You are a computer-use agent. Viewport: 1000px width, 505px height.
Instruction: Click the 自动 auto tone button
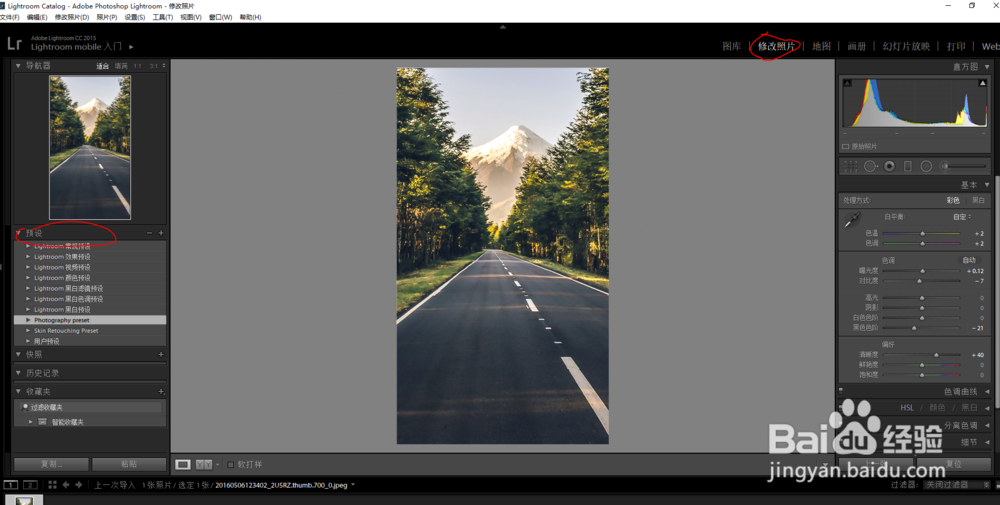[969, 260]
